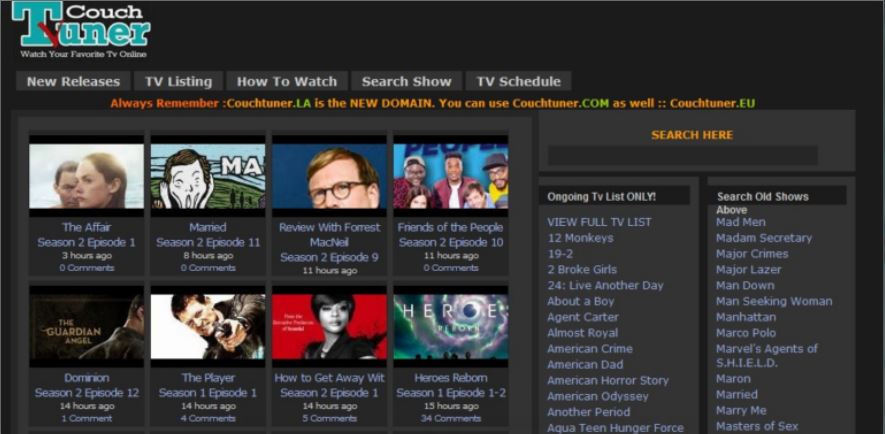The height and width of the screenshot is (434, 885).
Task: Select Maron show
Action: [733, 378]
